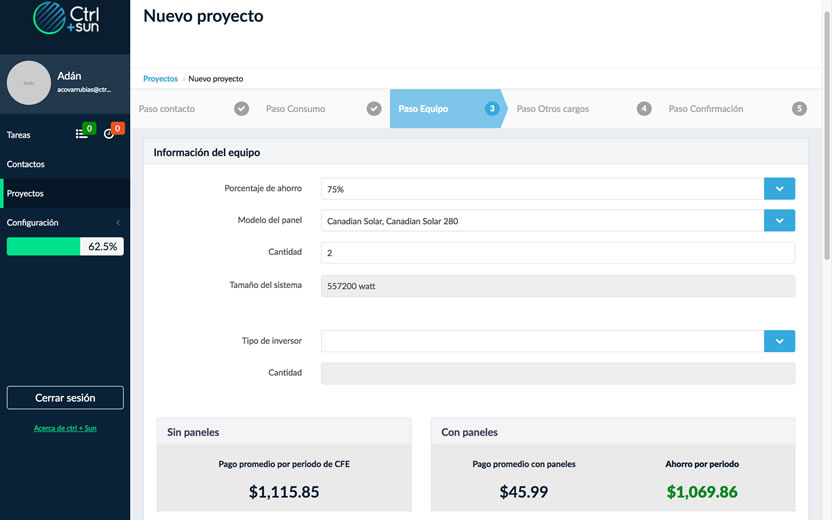The height and width of the screenshot is (520, 832).
Task: Click the panel Cantidad input showing 2
Action: click(x=558, y=253)
